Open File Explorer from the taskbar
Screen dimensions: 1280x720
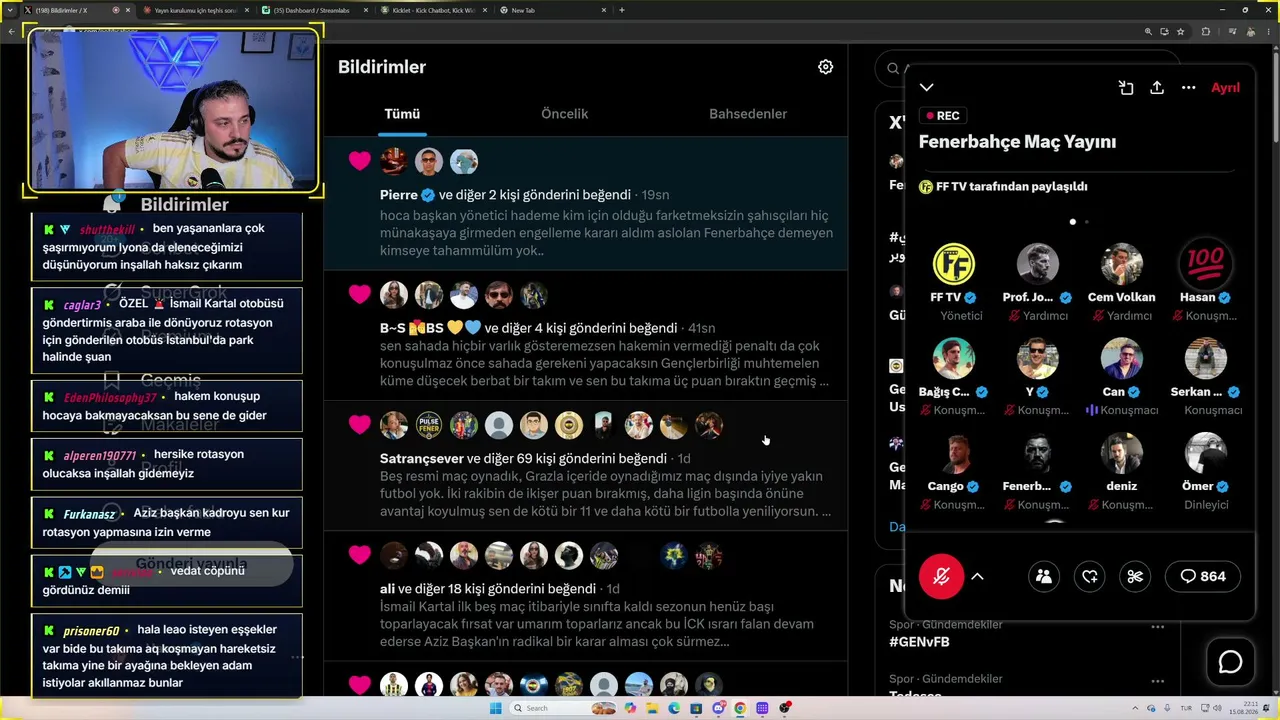651,708
